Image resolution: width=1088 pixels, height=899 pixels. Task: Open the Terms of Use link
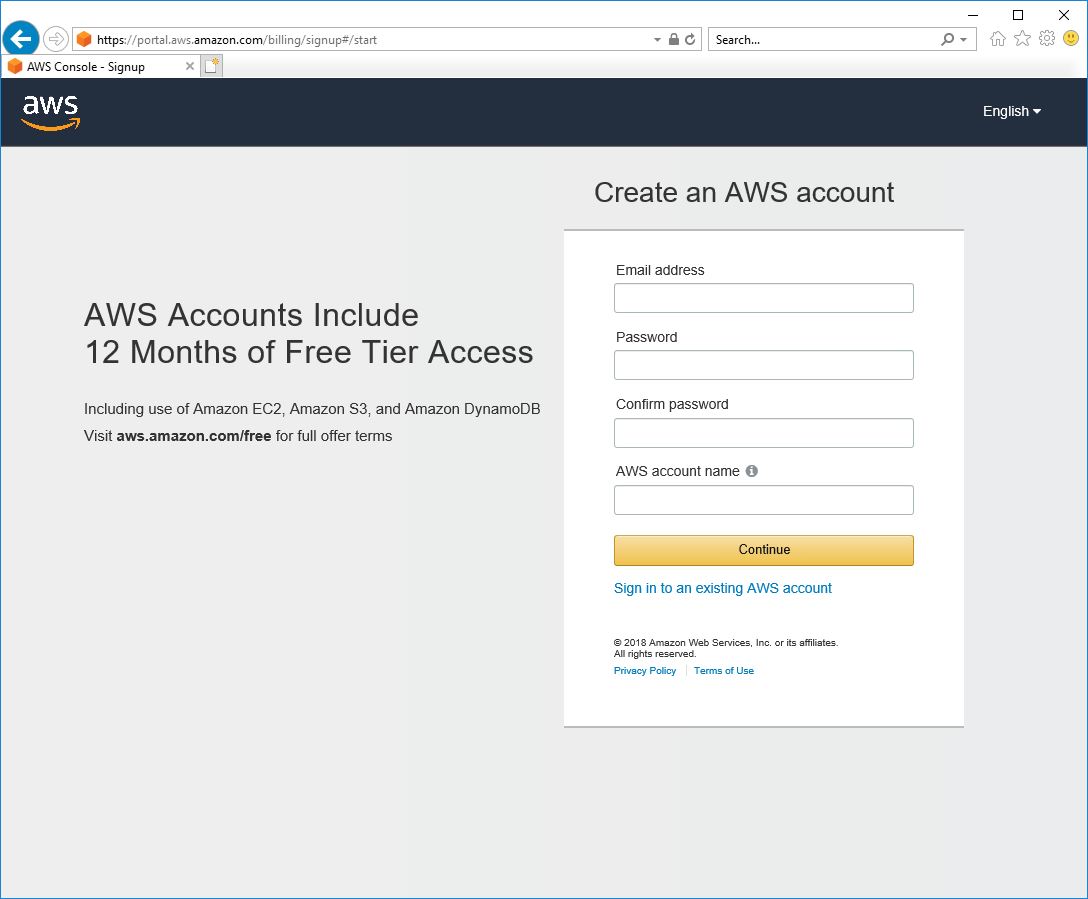tap(724, 671)
